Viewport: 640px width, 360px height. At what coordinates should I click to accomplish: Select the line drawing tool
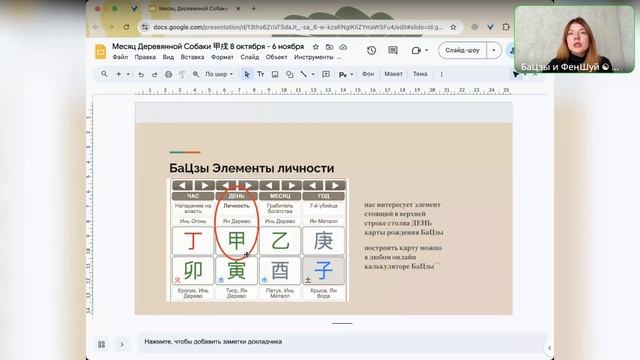click(x=303, y=74)
